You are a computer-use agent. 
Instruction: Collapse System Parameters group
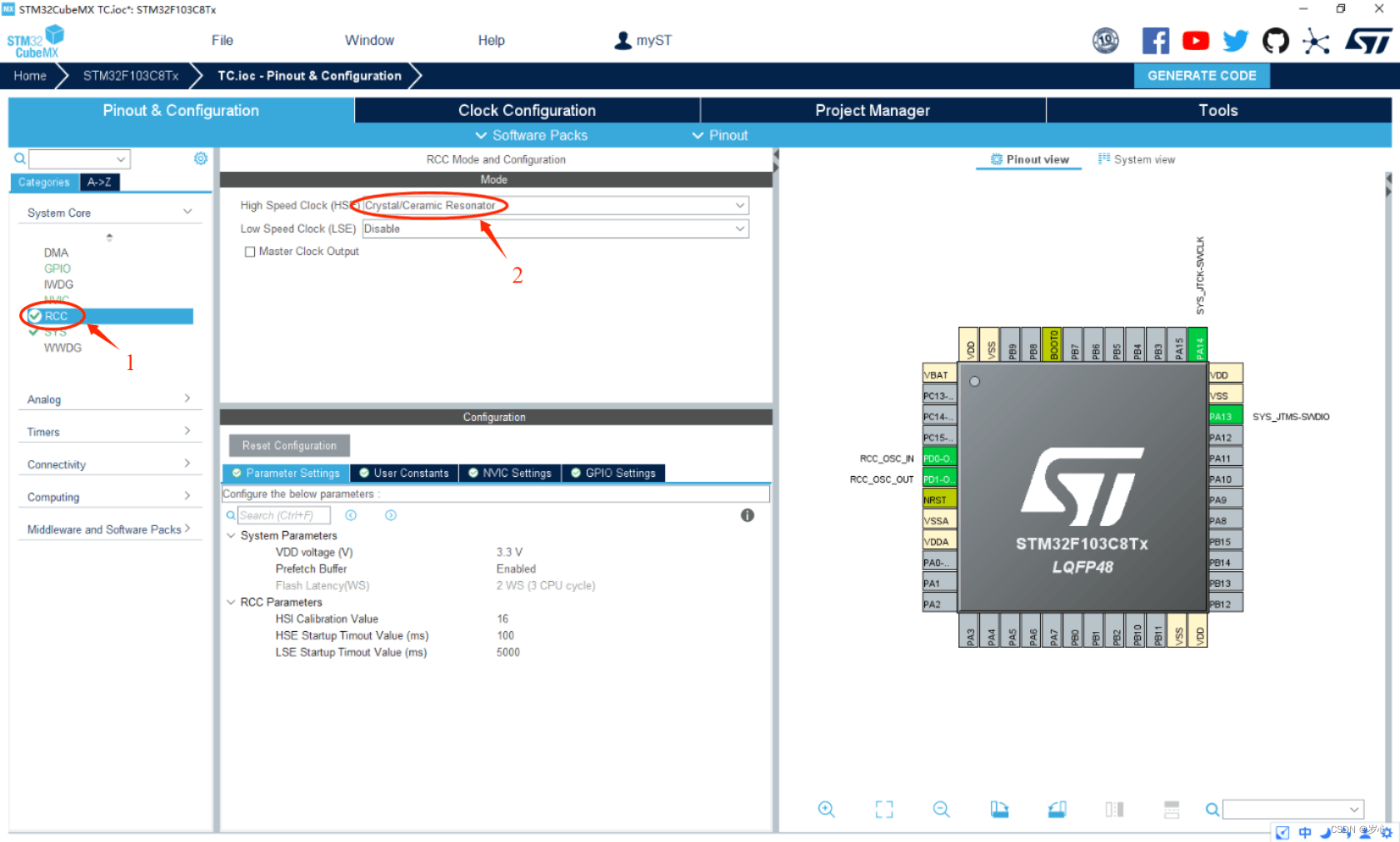(231, 535)
